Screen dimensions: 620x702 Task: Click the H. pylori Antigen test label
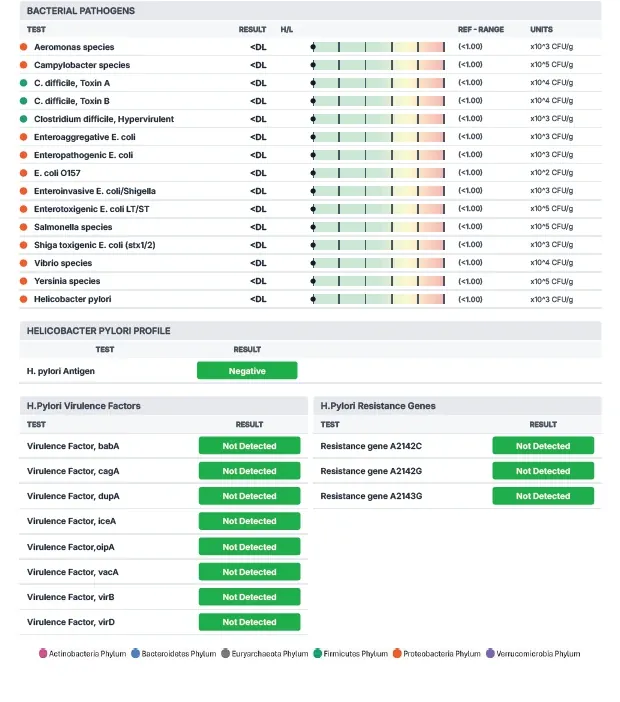[60, 371]
